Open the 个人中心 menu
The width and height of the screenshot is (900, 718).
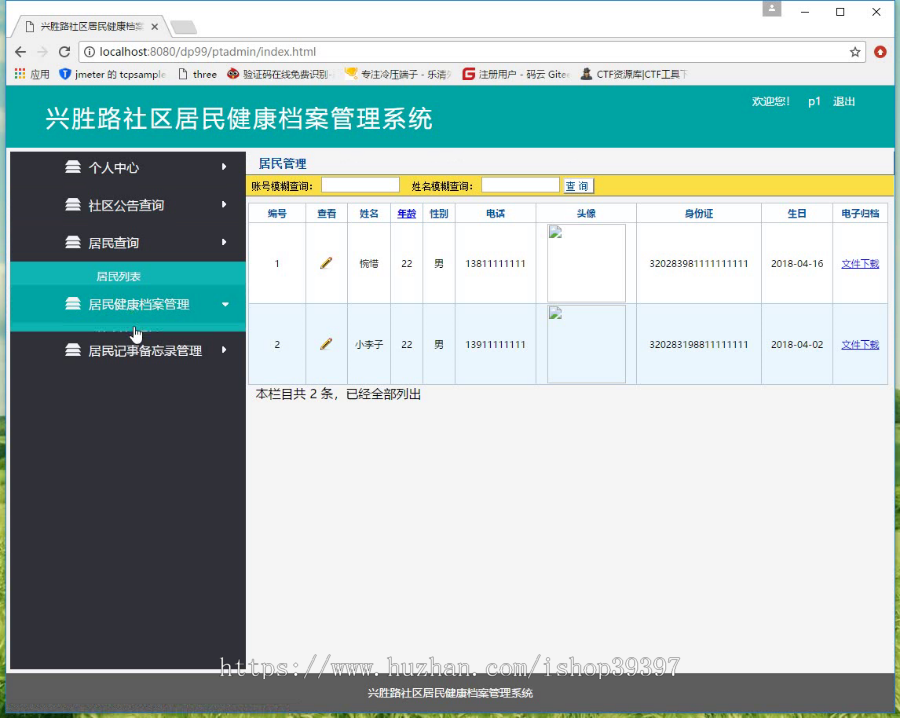pyautogui.click(x=128, y=167)
